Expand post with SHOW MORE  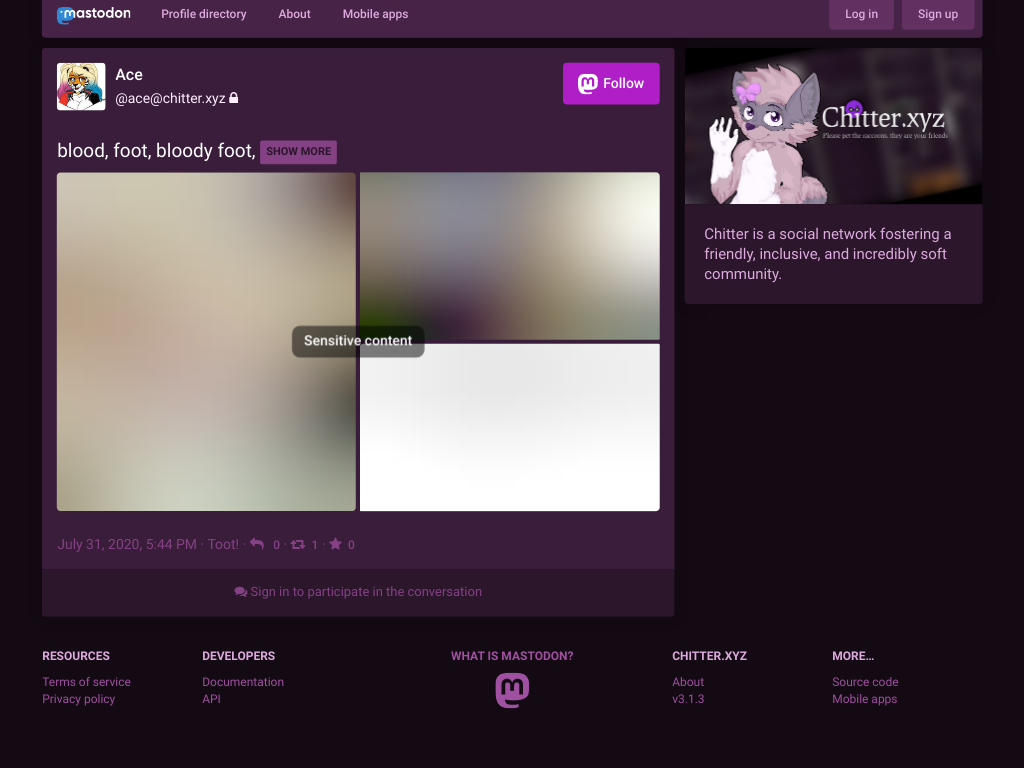[x=298, y=152]
